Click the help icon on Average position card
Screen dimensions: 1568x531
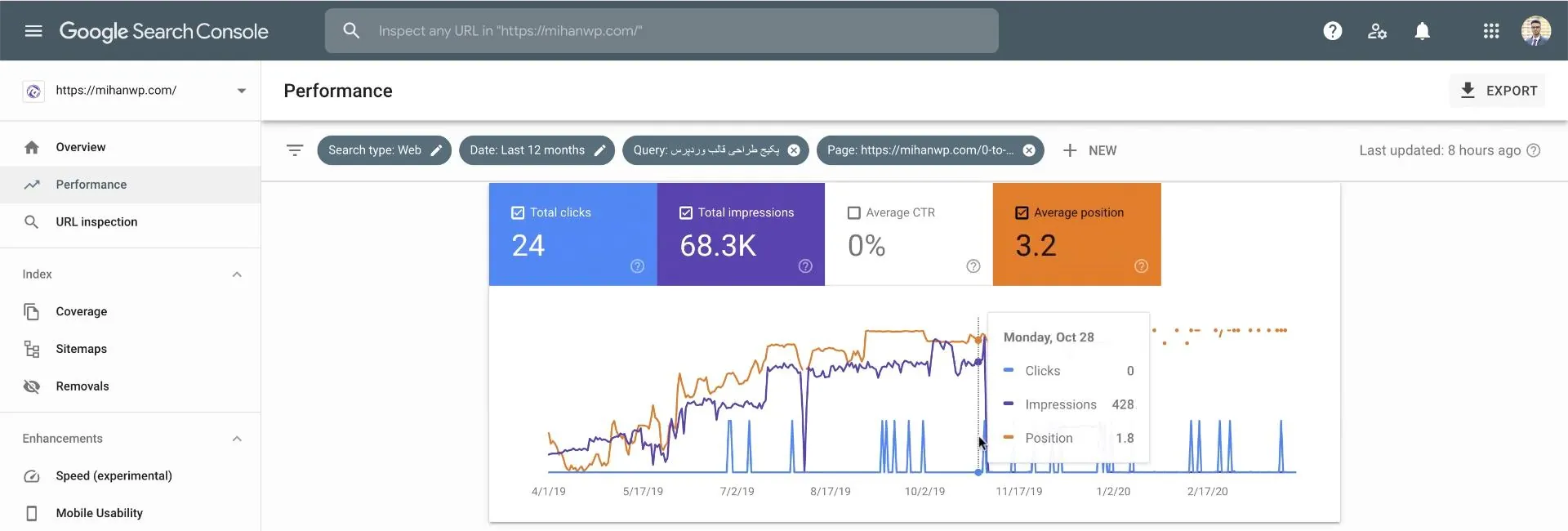1142,266
